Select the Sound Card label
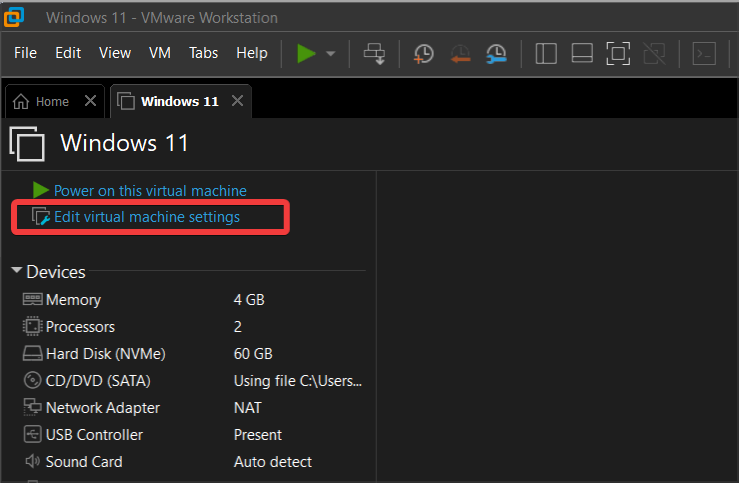This screenshot has width=739, height=483. click(84, 462)
